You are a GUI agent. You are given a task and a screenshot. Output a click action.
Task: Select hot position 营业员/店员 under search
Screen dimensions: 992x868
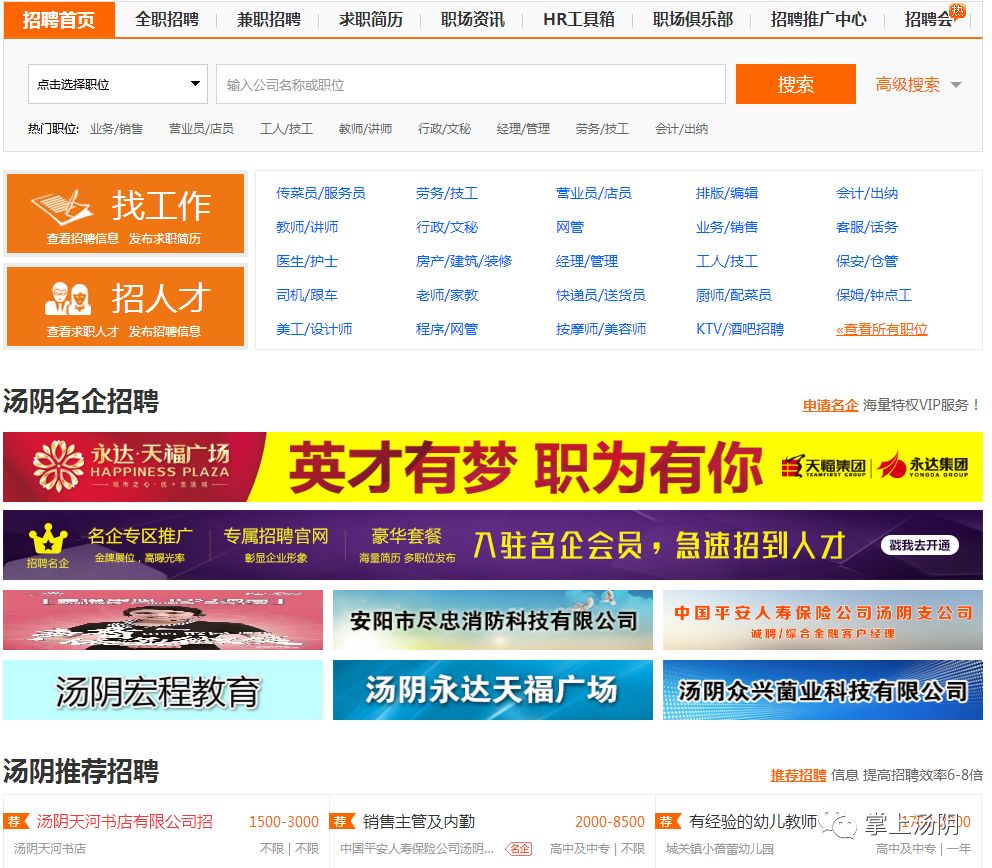pyautogui.click(x=201, y=129)
